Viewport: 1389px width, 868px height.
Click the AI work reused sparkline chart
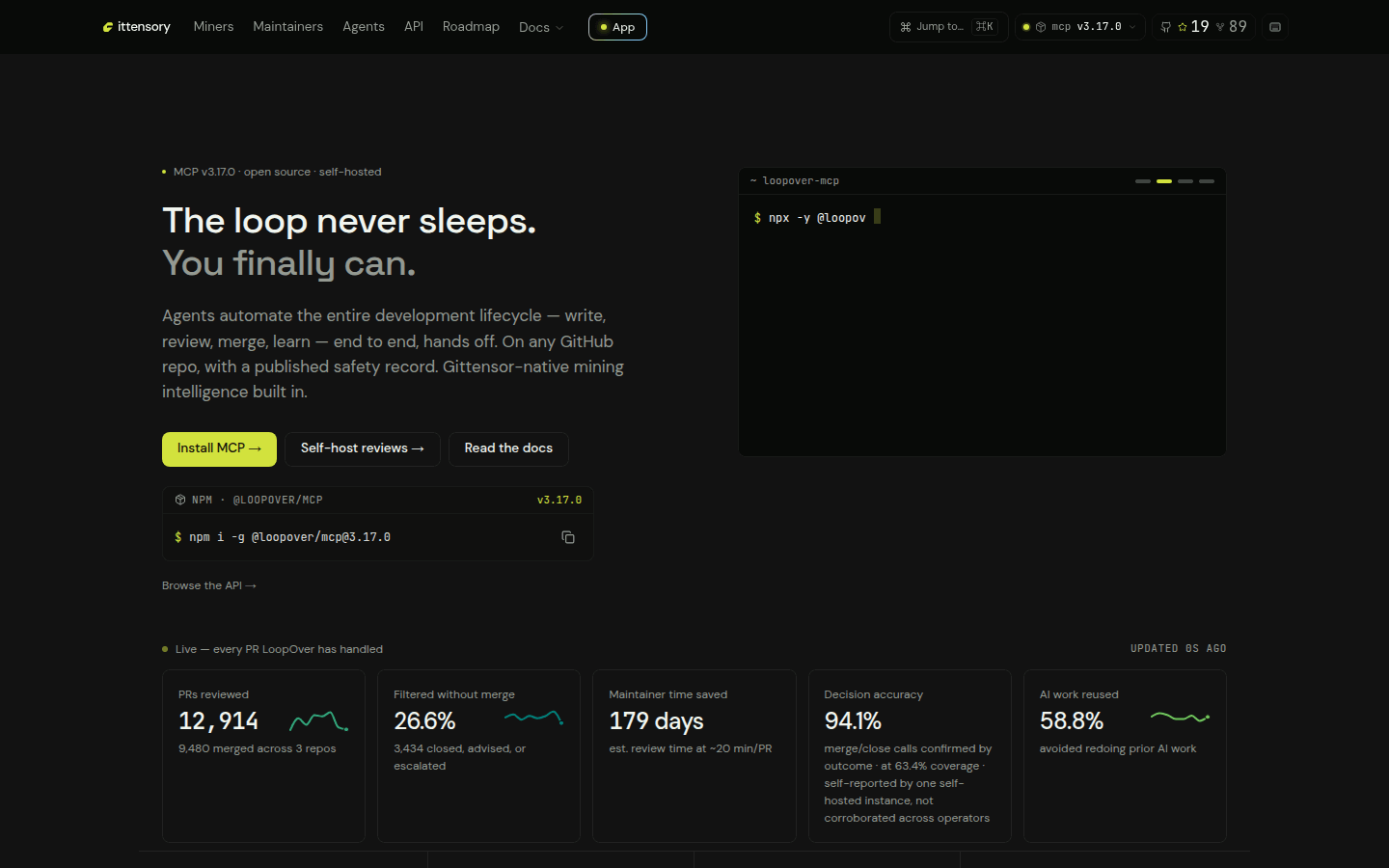[1180, 717]
